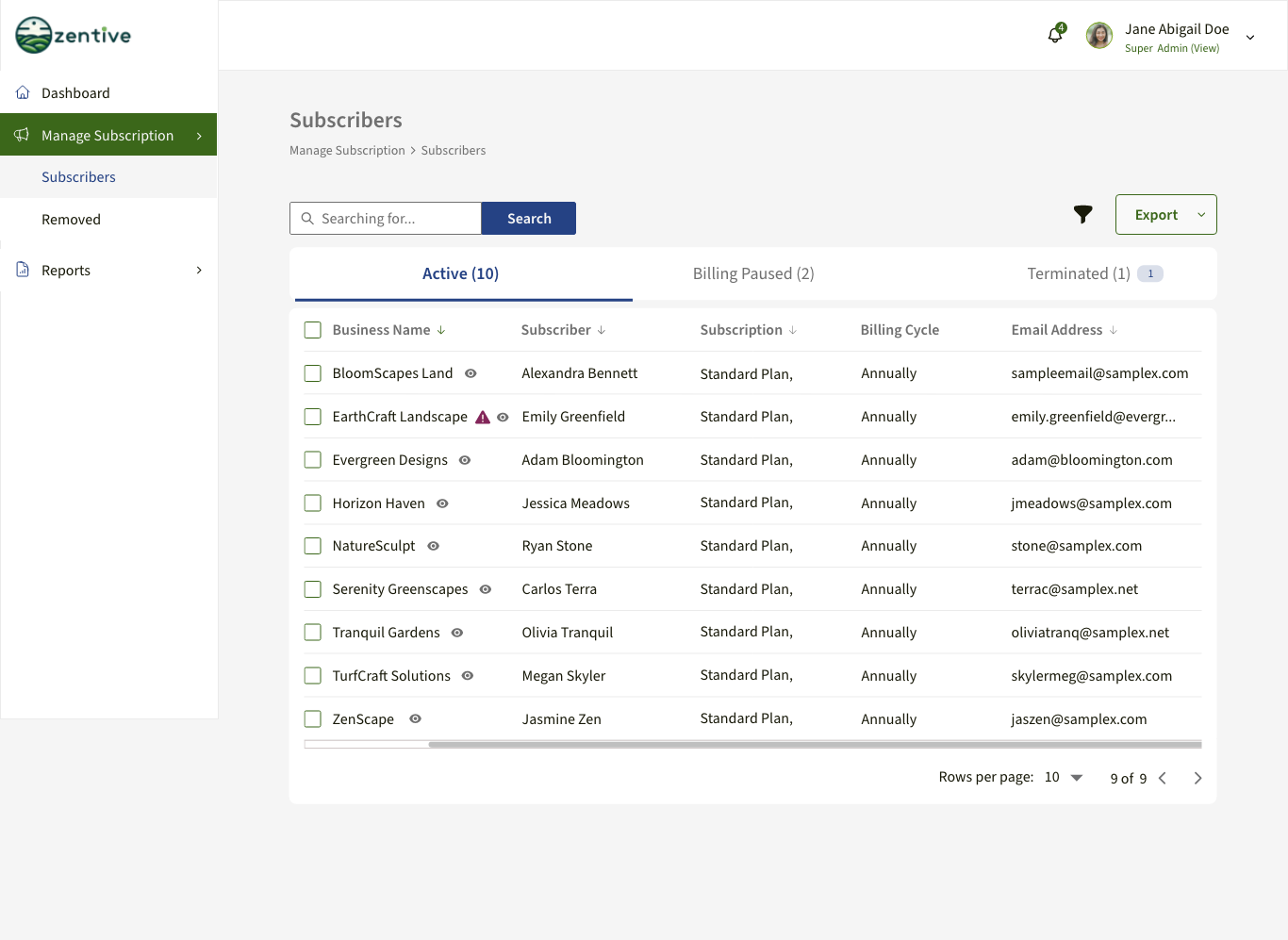Click the Zentive logo
This screenshot has height=940, width=1288.
(74, 35)
